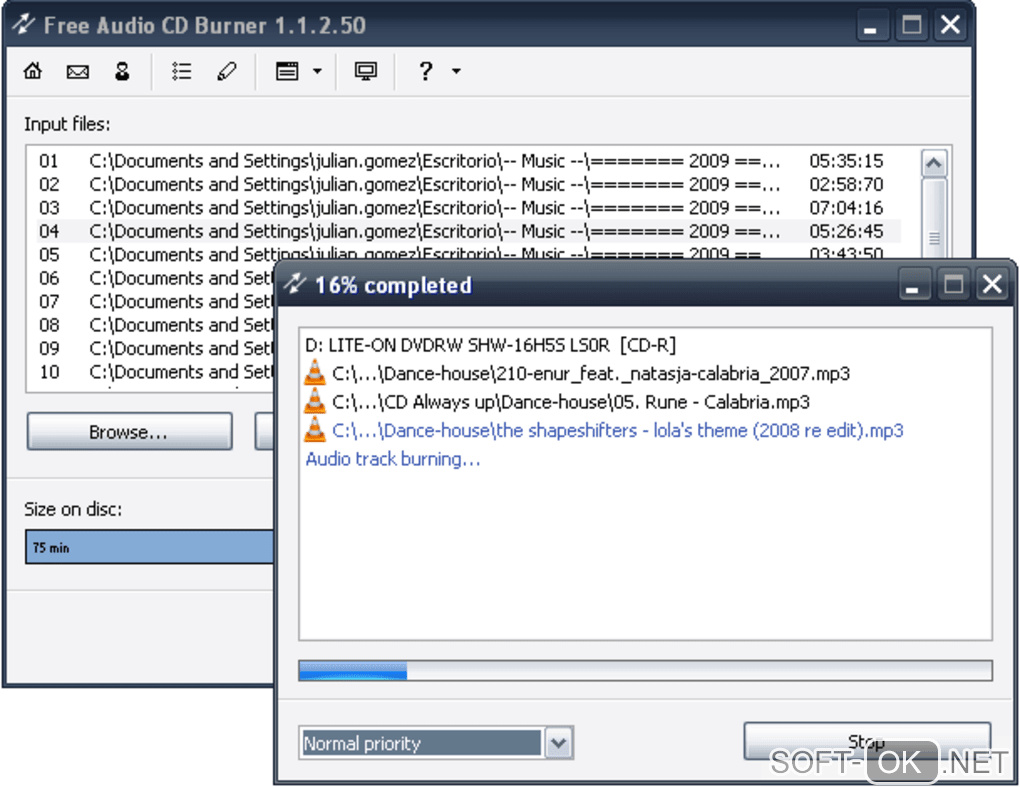Maximize the Free Audio CD Burner window
1020x787 pixels.
911,25
